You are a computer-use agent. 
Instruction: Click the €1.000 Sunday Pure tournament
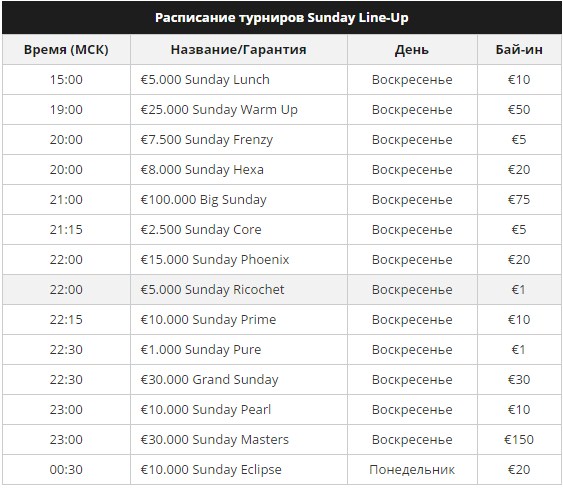(x=201, y=350)
